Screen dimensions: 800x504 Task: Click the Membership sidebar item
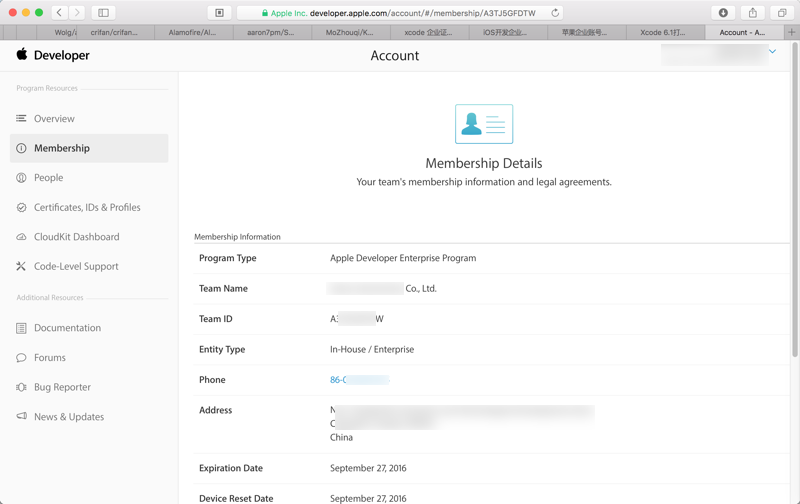pos(89,148)
